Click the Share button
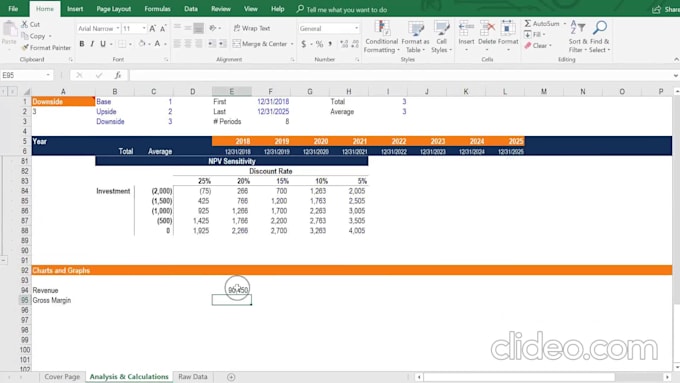 [666, 9]
